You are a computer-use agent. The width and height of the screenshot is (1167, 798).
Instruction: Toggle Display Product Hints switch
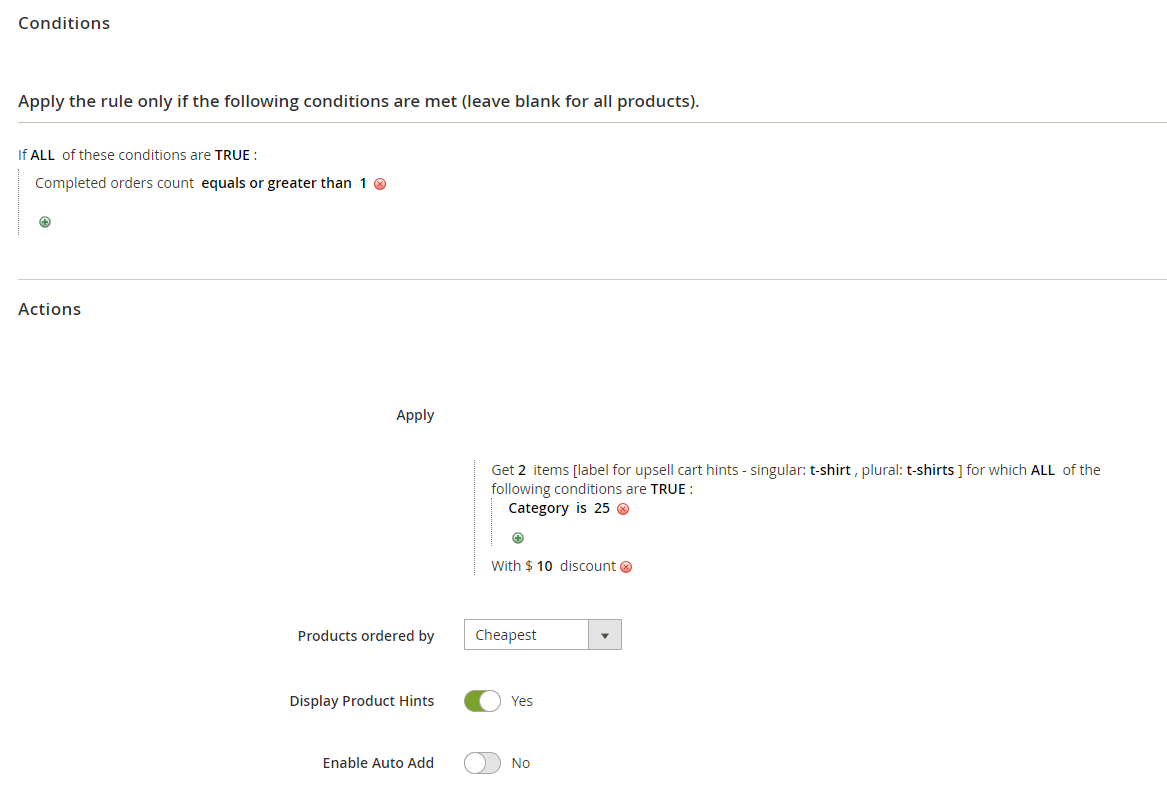click(482, 700)
